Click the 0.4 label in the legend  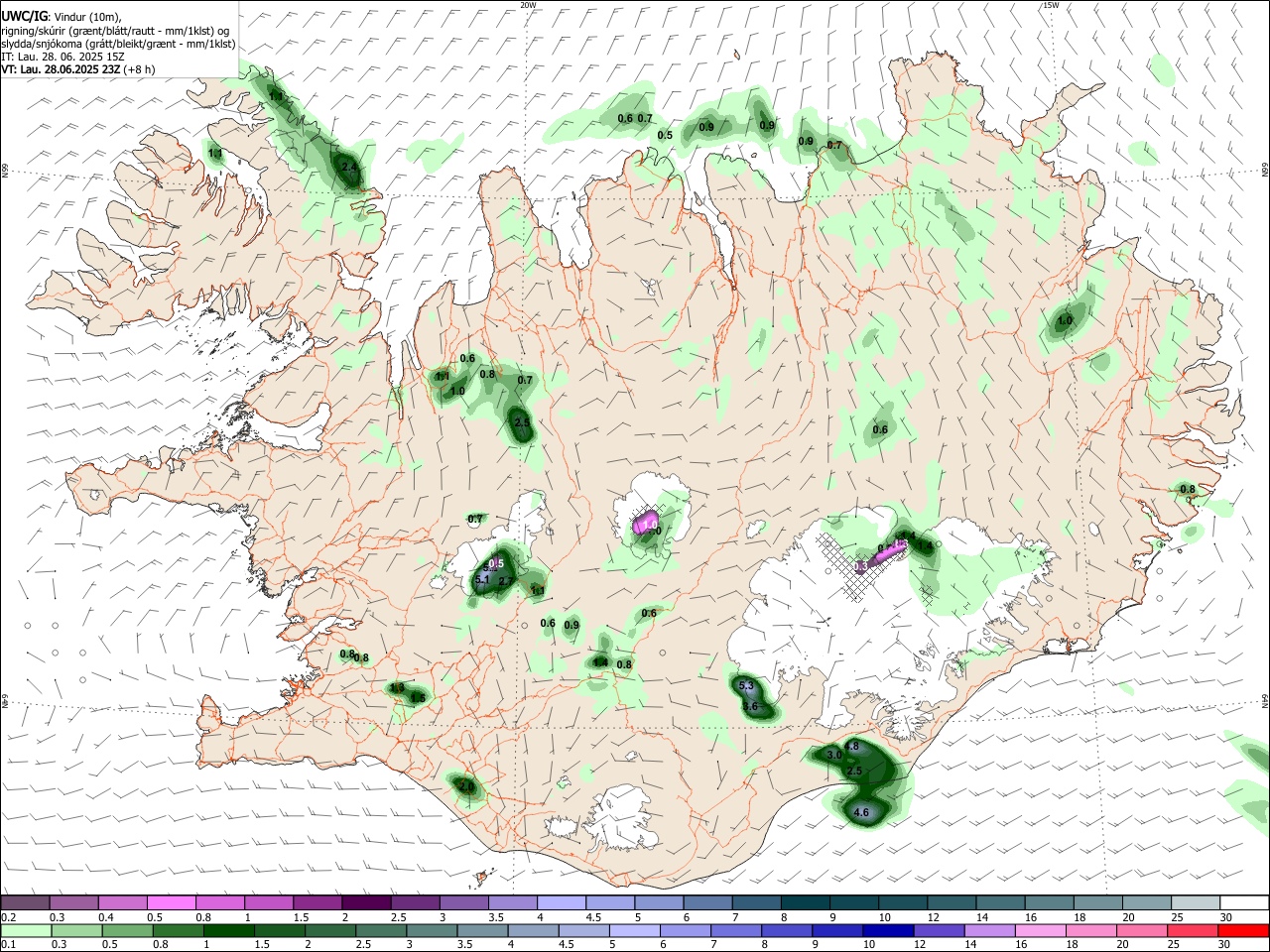pos(106,917)
